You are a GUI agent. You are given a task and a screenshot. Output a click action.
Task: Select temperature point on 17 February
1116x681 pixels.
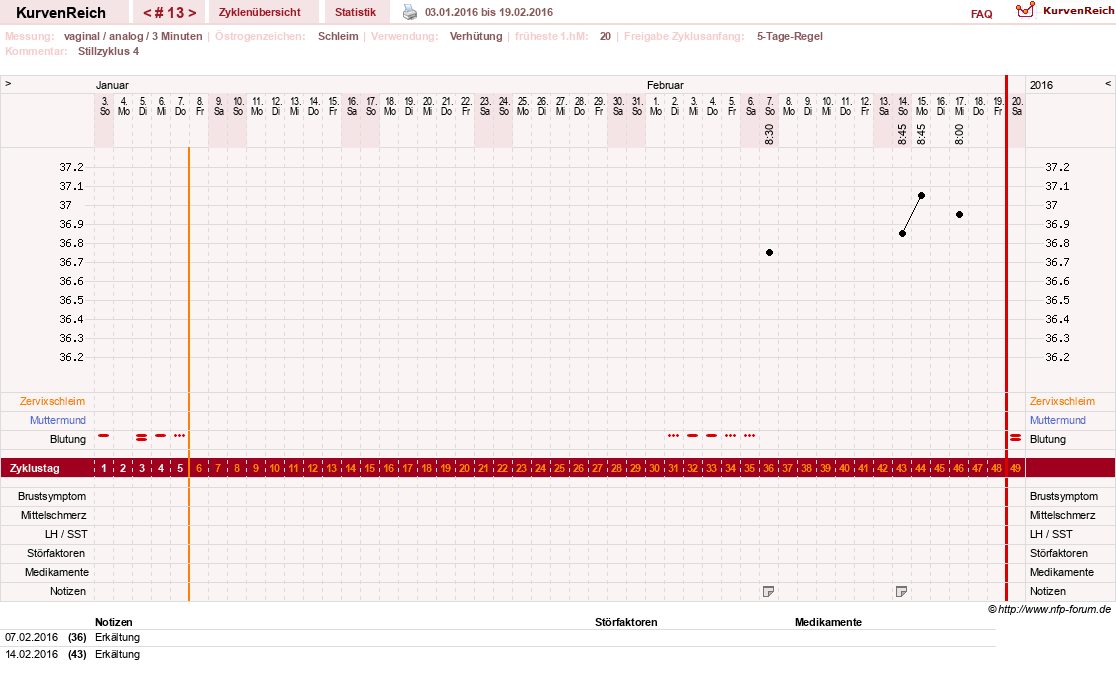coord(959,214)
